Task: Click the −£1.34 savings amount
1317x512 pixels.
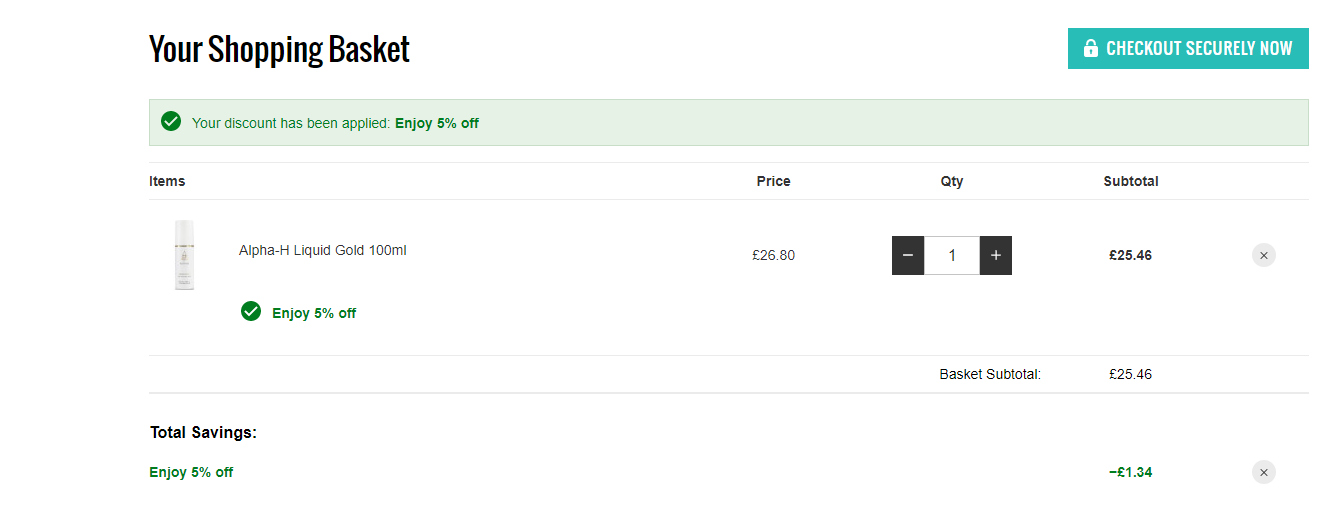Action: coord(1130,472)
